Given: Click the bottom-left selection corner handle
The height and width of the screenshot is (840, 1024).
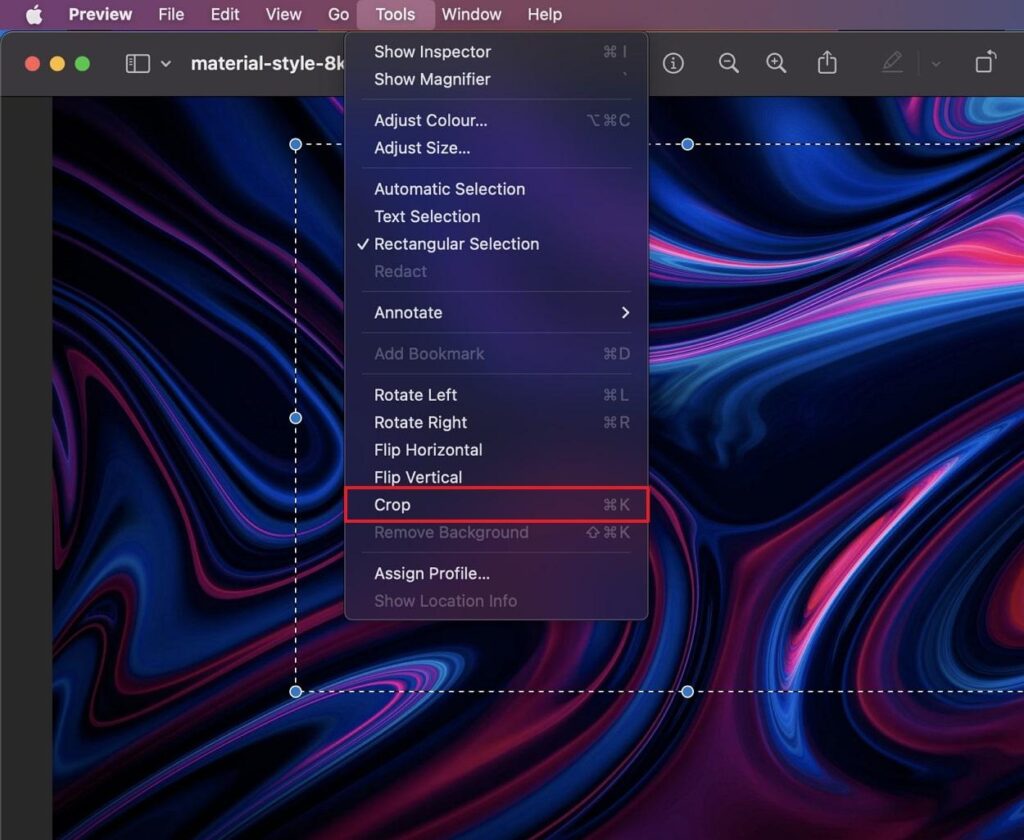Looking at the screenshot, I should pyautogui.click(x=295, y=691).
